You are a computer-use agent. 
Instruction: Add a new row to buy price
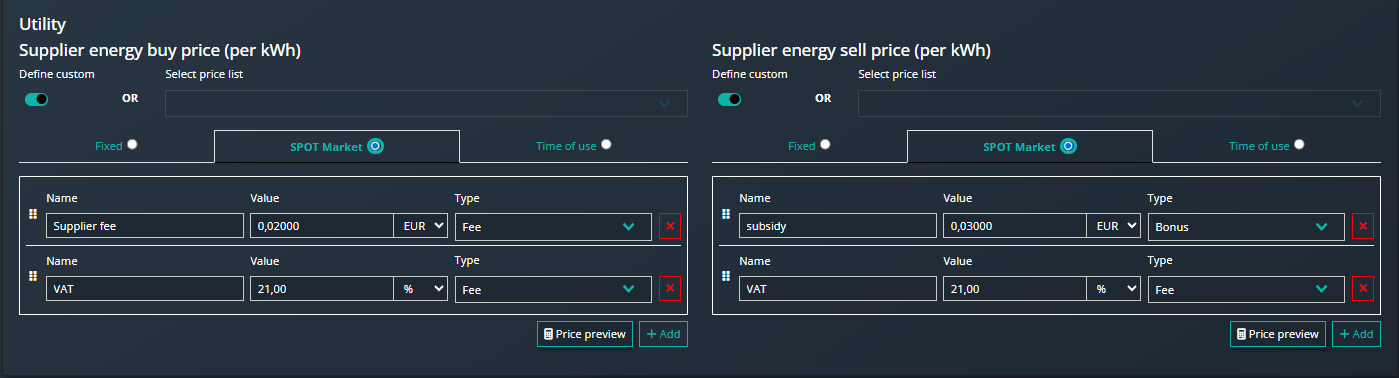pyautogui.click(x=664, y=334)
